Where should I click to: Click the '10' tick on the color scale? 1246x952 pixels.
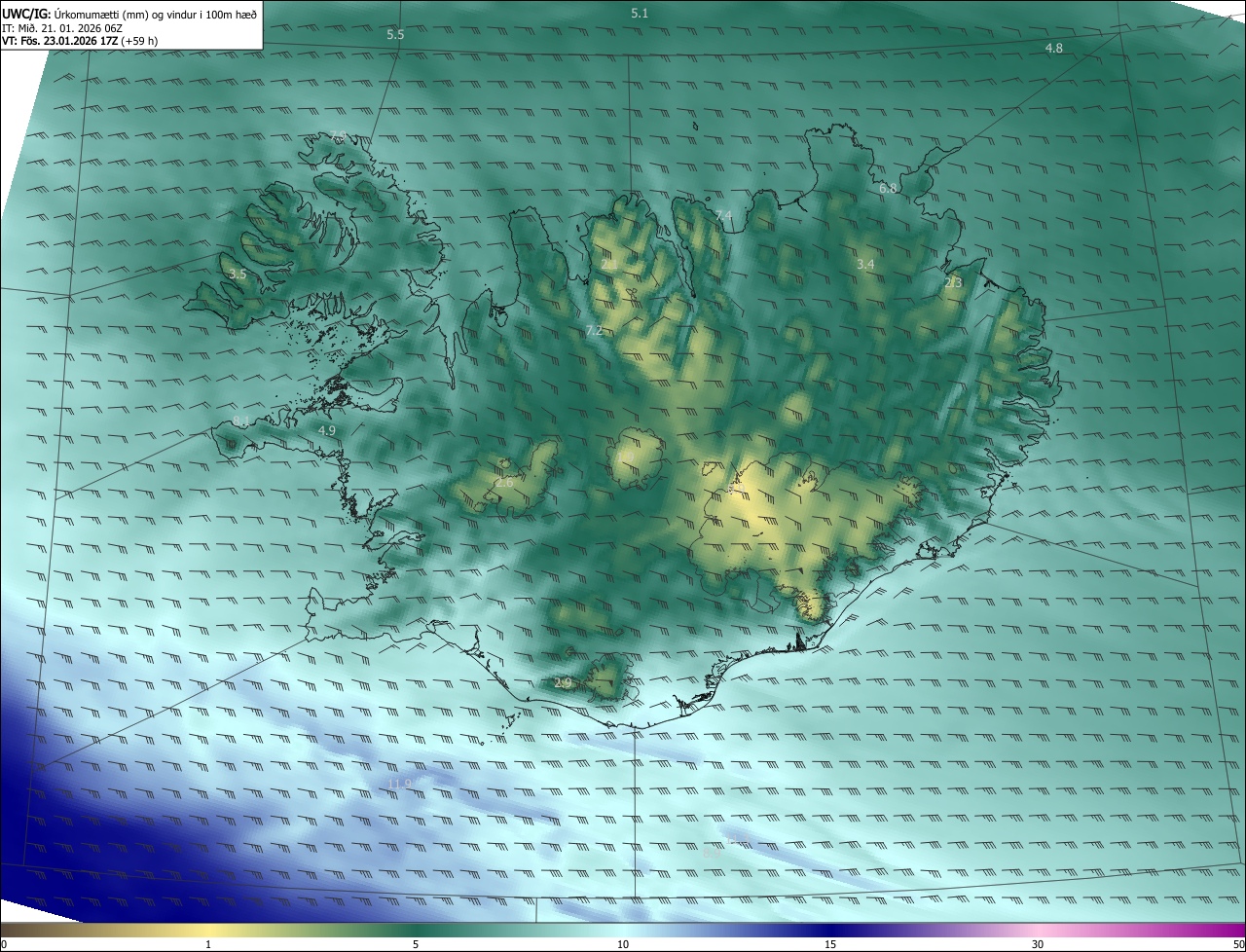point(623,944)
